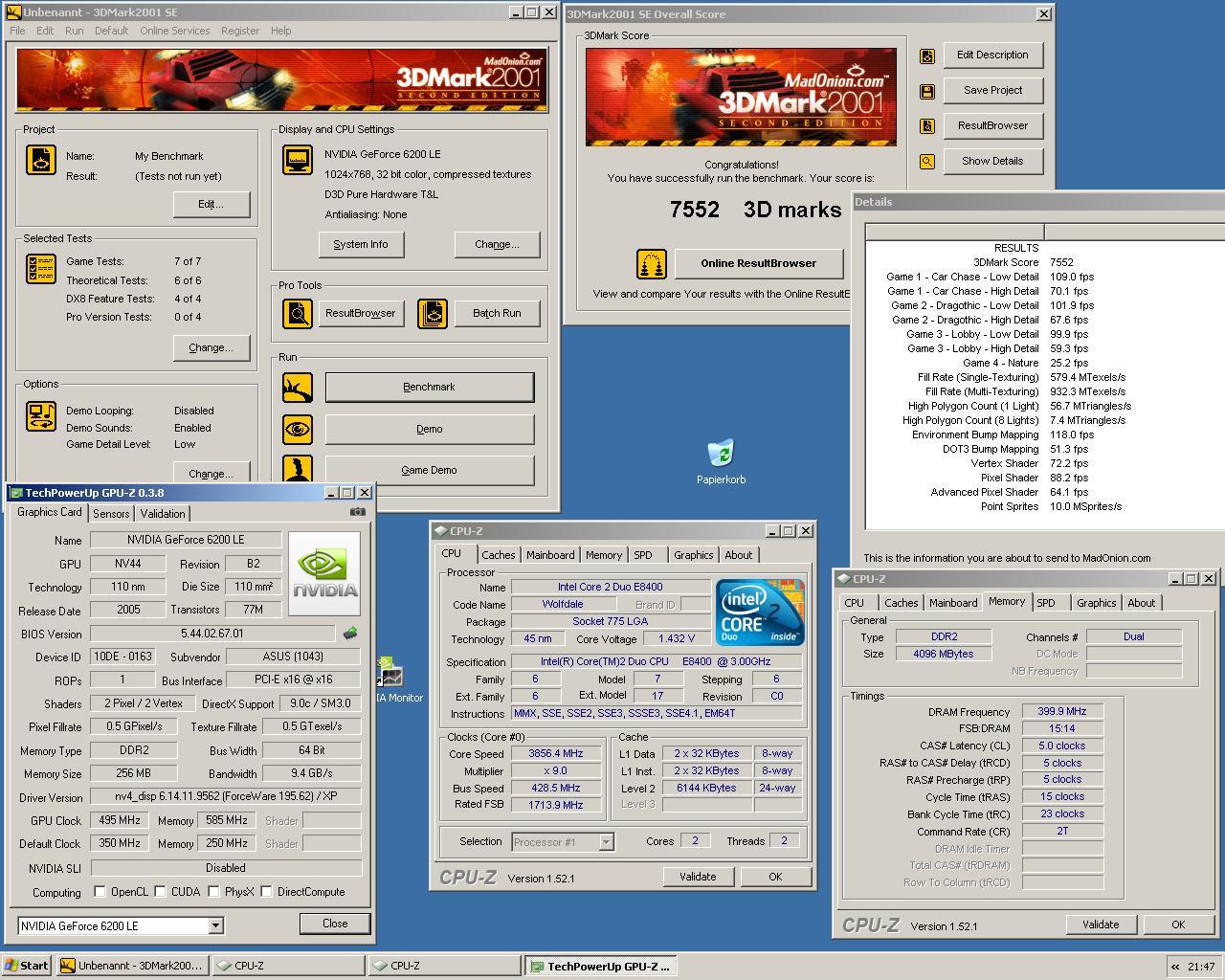Click the magnifier icon beside Show Details
The width and height of the screenshot is (1225, 980).
click(926, 162)
